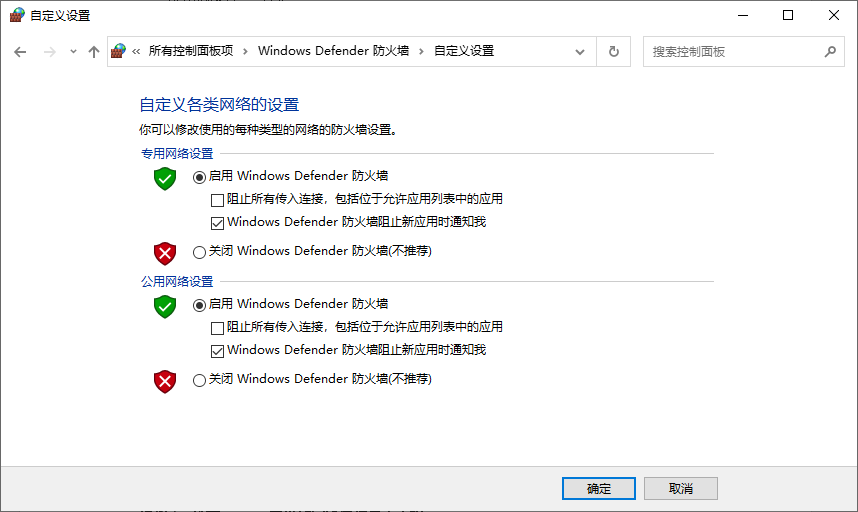
Task: Maximize the 自定义设置 window
Action: point(788,15)
